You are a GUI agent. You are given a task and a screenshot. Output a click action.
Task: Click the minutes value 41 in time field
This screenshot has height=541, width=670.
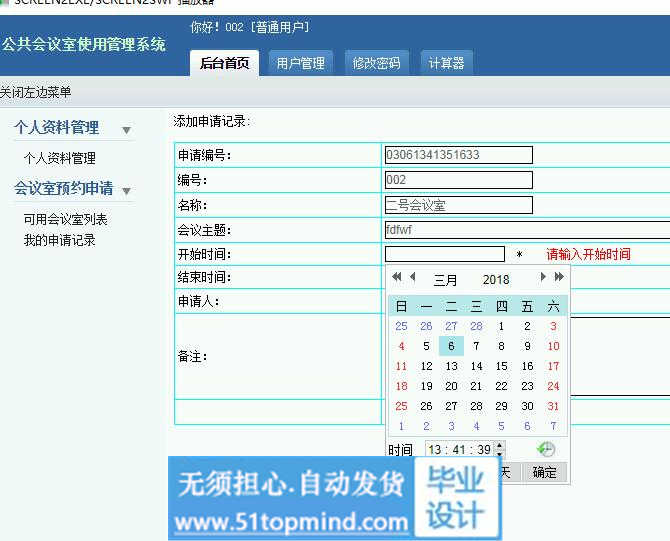pos(459,450)
